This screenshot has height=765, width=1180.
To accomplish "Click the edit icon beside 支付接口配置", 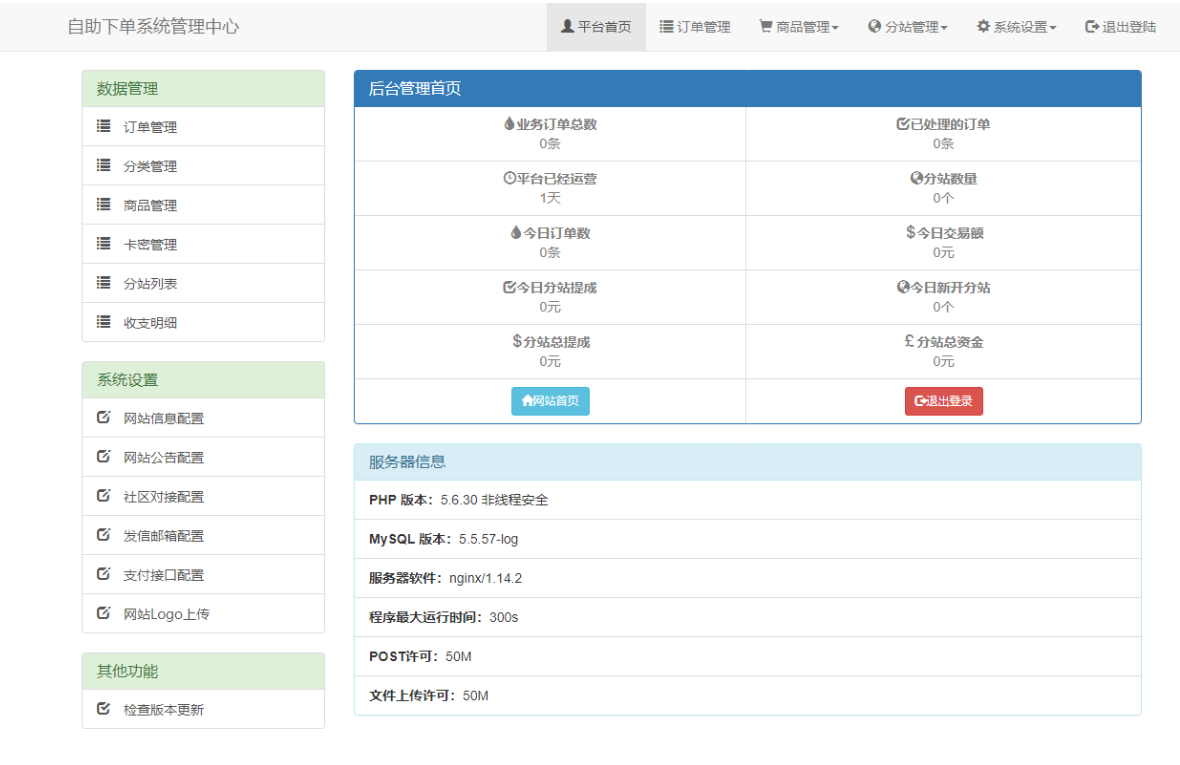I will [x=102, y=574].
